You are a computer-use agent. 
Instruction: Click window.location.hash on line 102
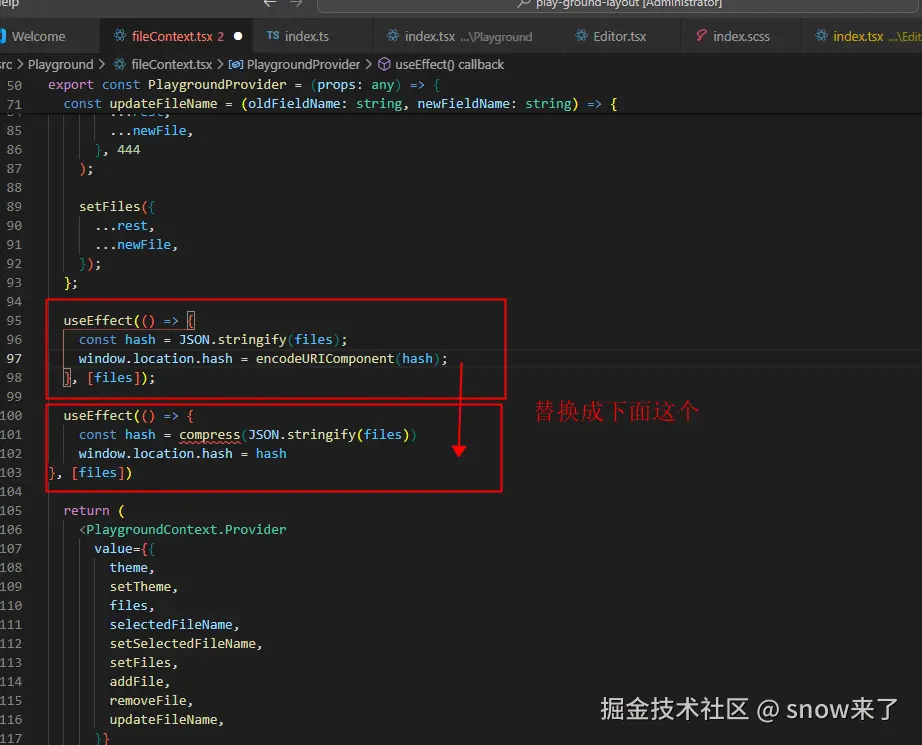point(156,454)
